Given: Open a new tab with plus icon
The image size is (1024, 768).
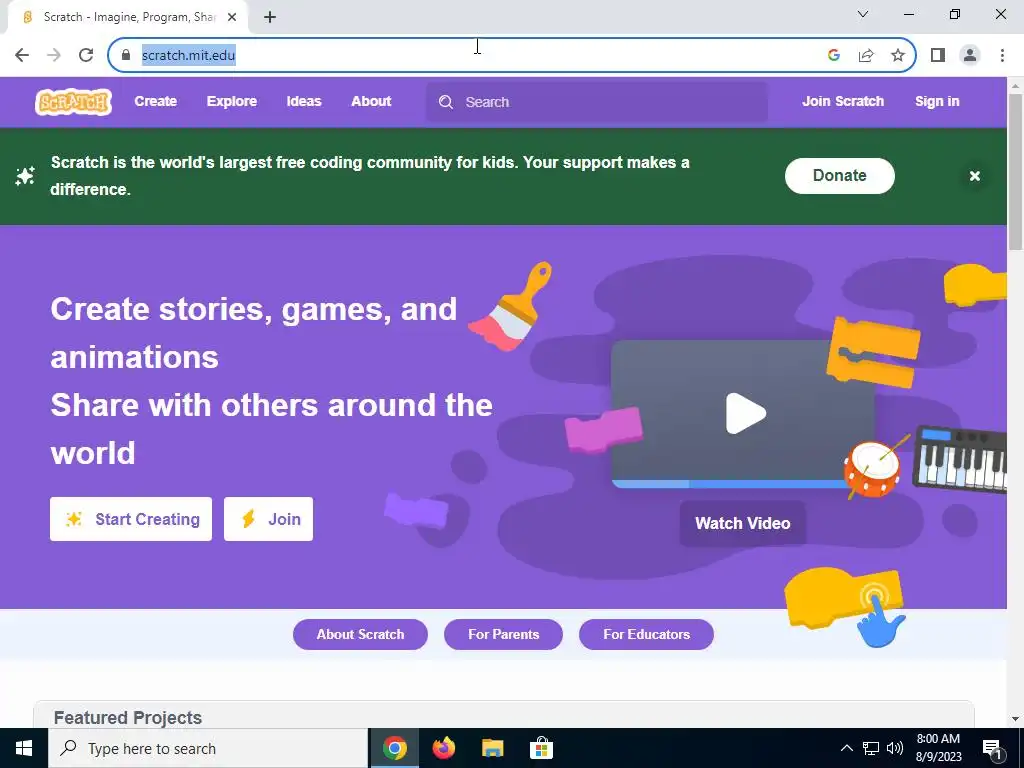Looking at the screenshot, I should [x=270, y=17].
